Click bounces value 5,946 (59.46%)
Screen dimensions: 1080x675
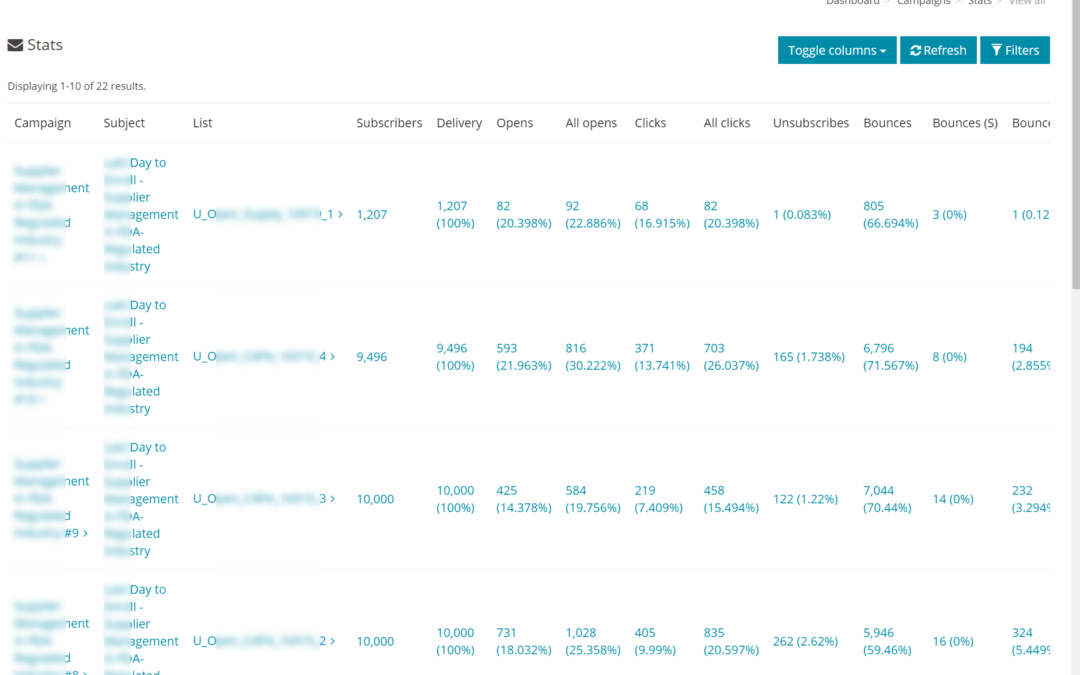tap(887, 641)
